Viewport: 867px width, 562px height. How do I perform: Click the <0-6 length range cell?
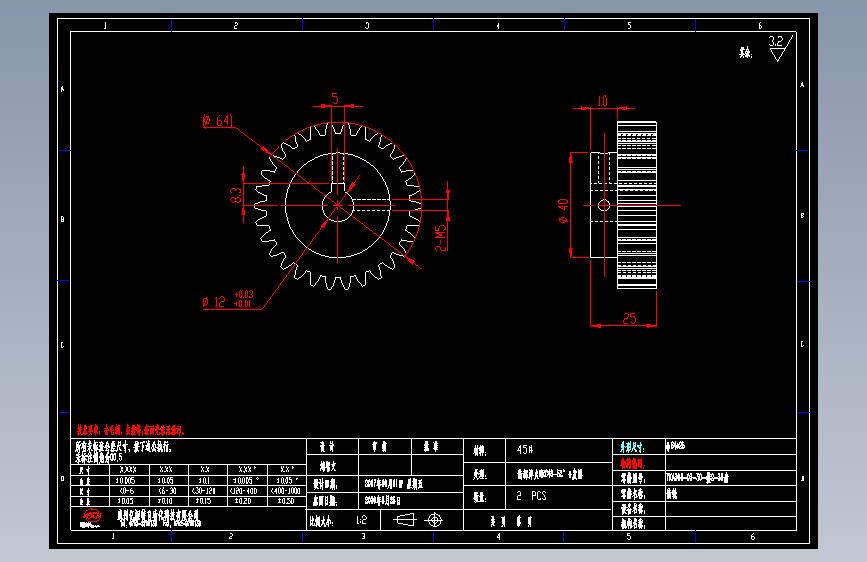click(127, 491)
